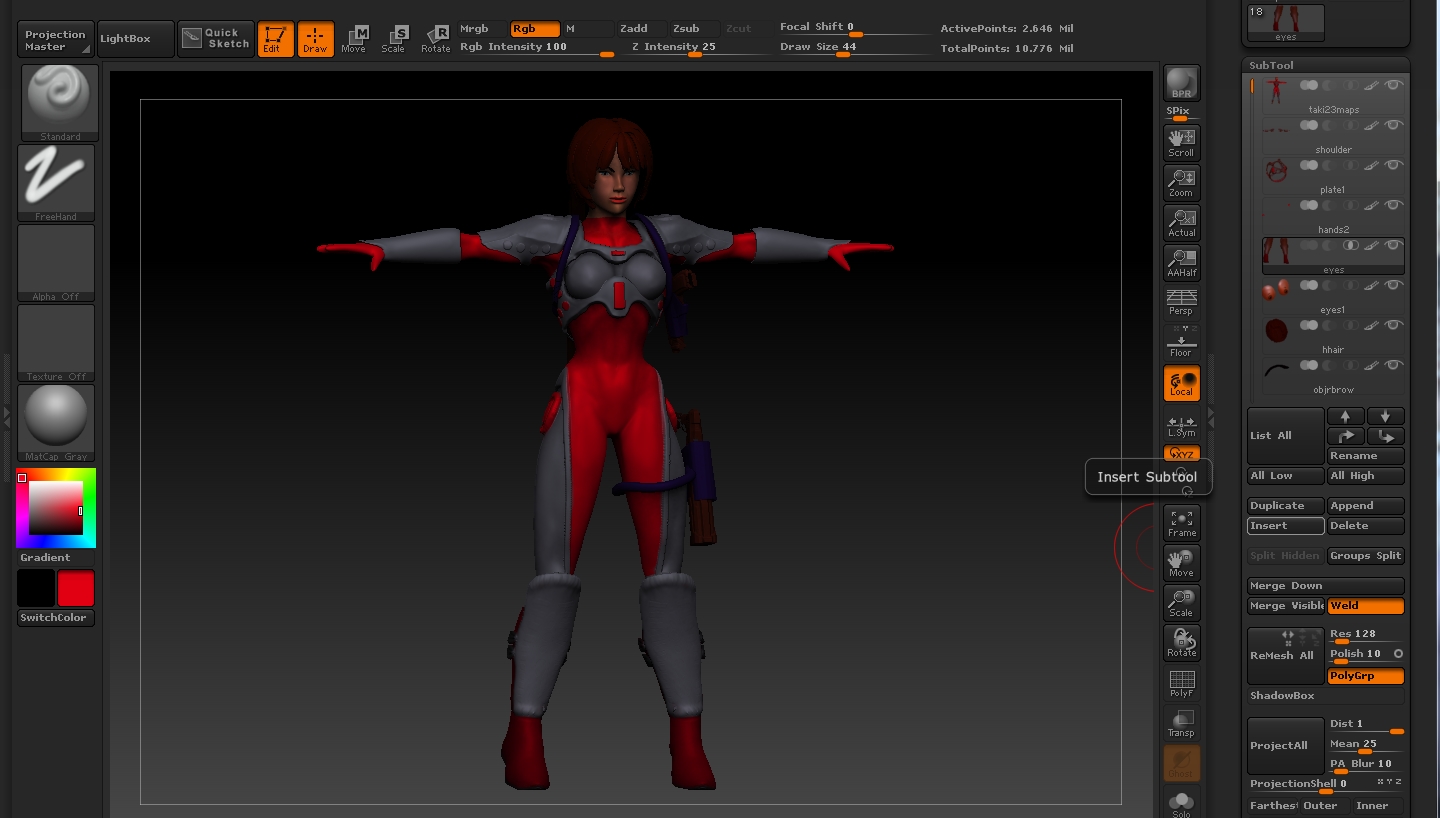Screen dimensions: 1440x818
Task: Select the M material channel
Action: point(588,29)
